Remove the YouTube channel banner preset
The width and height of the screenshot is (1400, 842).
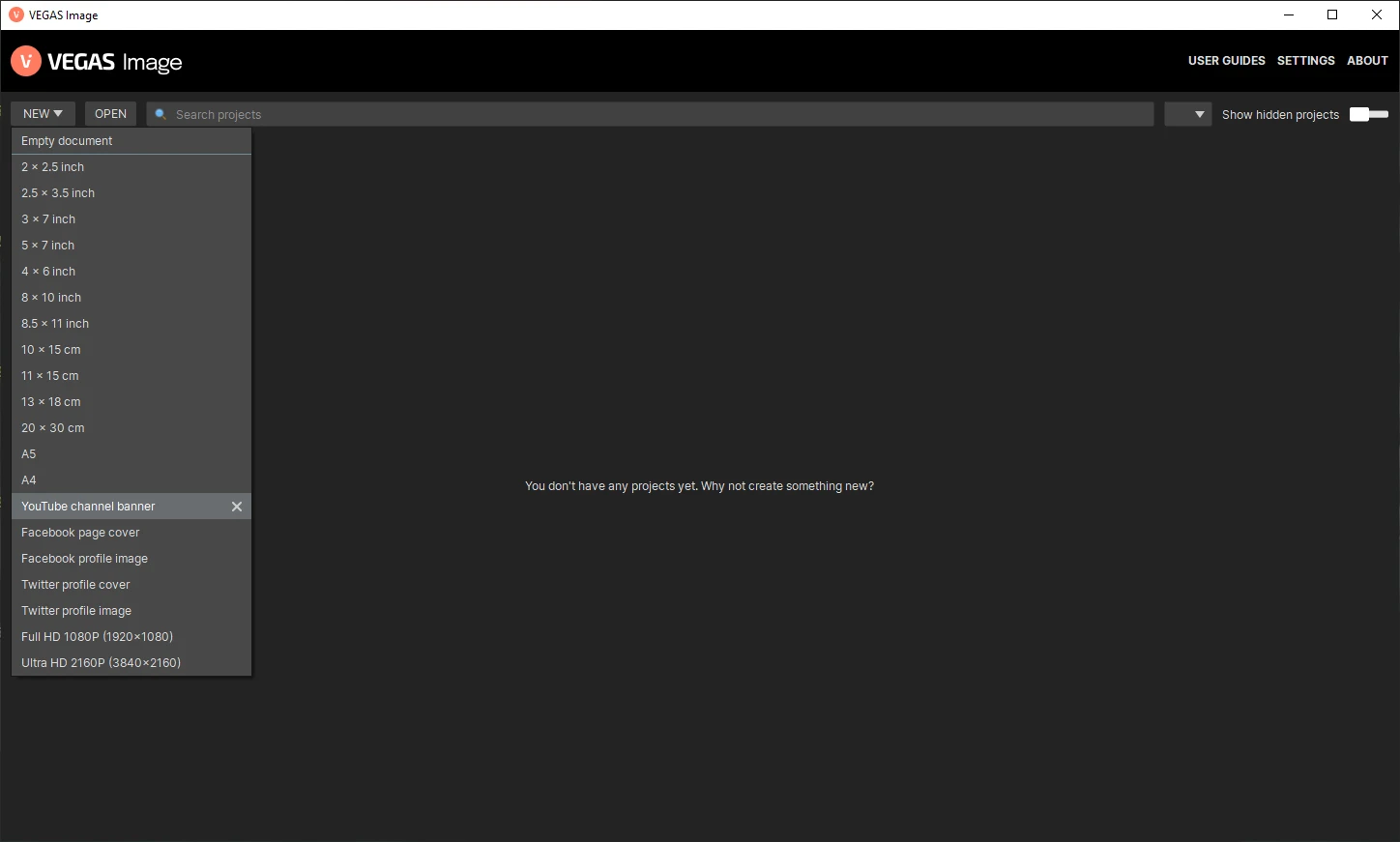237,507
